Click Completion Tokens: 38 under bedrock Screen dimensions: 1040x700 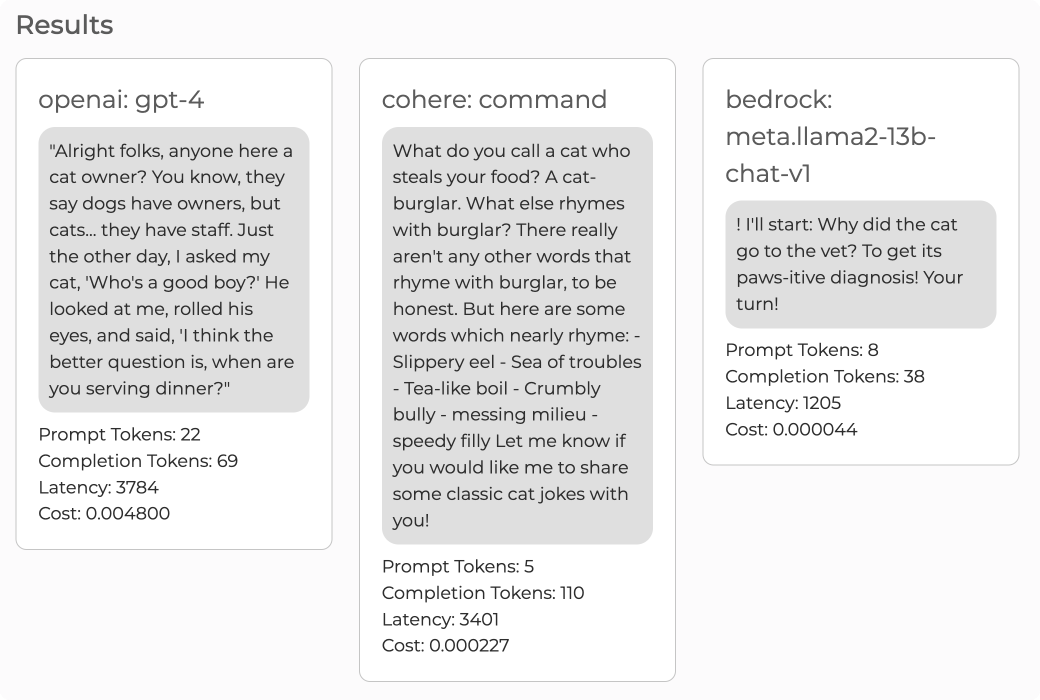pyautogui.click(x=825, y=377)
